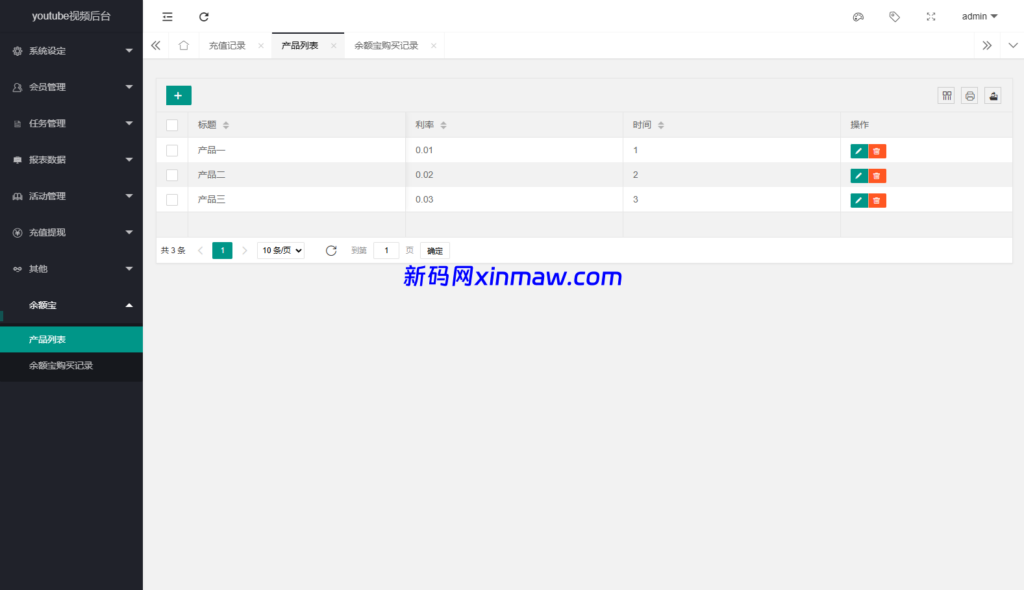This screenshot has height=590, width=1024.
Task: Click the 0.01 rate cell
Action: [514, 150]
